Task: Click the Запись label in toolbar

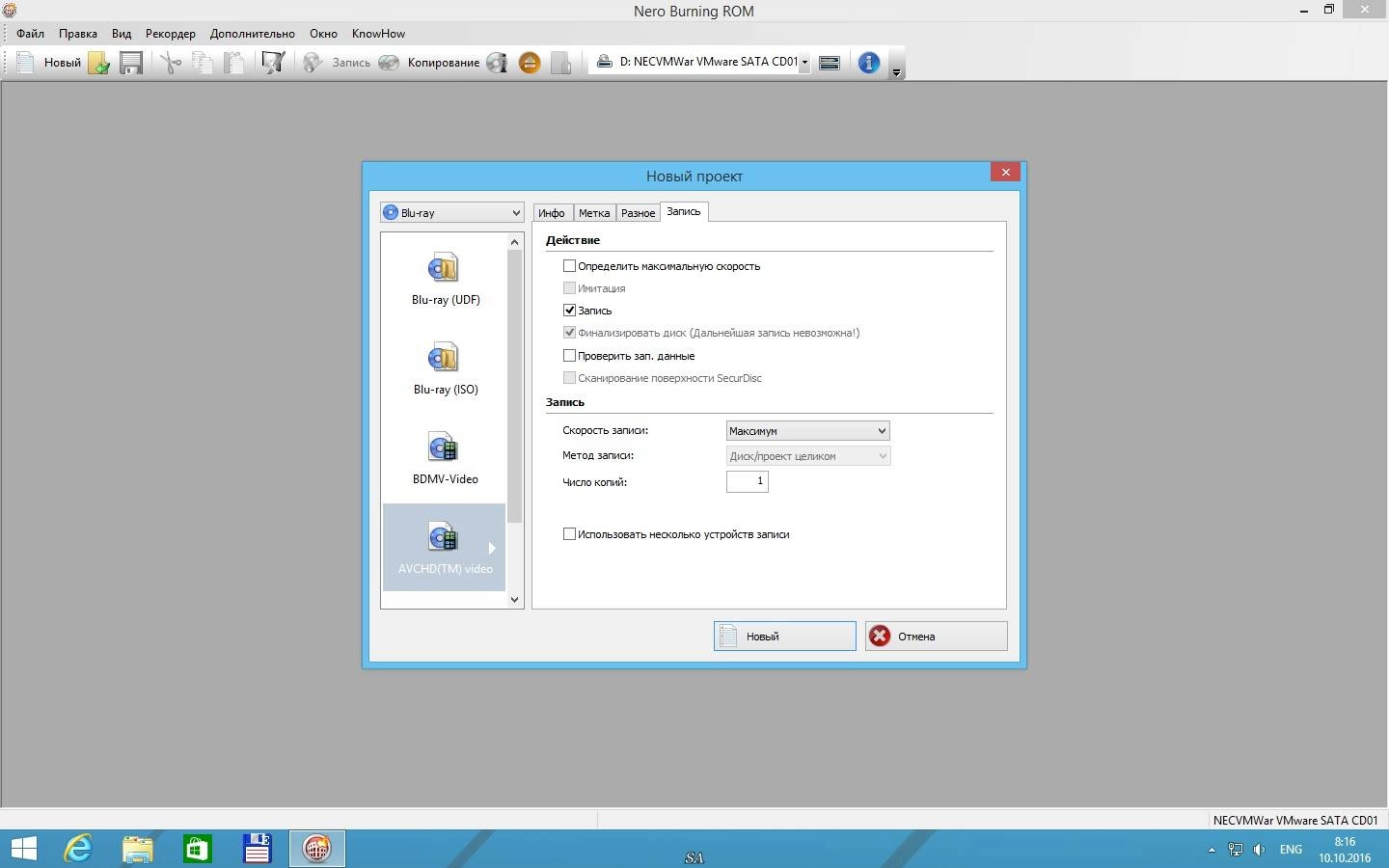Action: point(351,63)
